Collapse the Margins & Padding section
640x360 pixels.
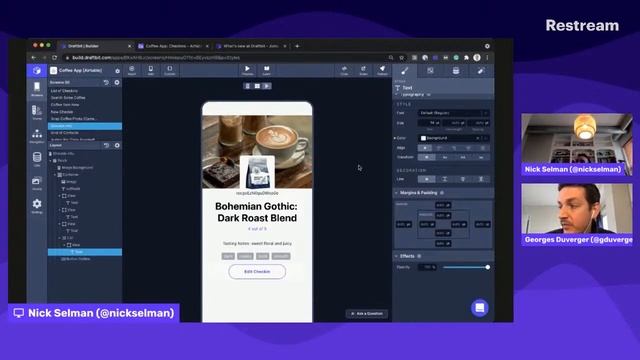click(x=396, y=193)
